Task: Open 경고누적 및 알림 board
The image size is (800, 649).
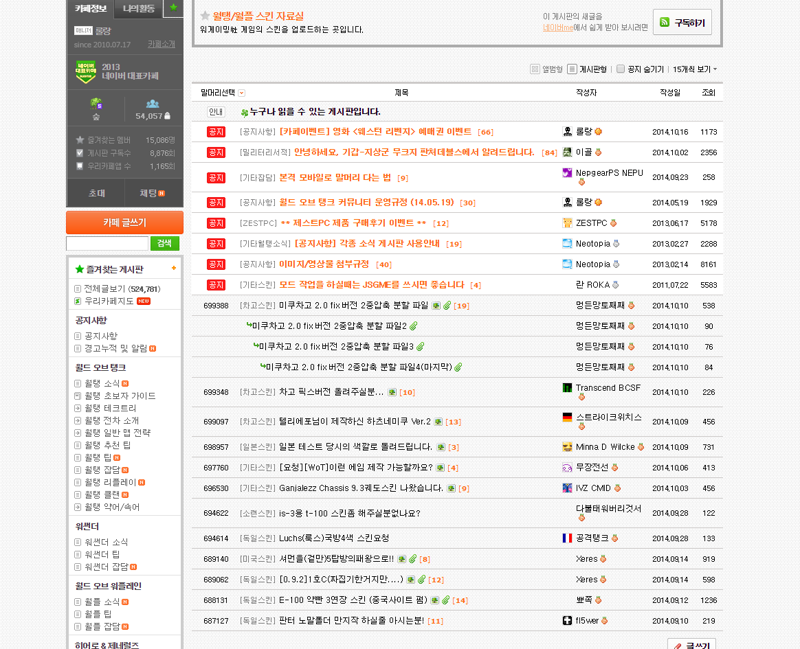Action: point(116,348)
